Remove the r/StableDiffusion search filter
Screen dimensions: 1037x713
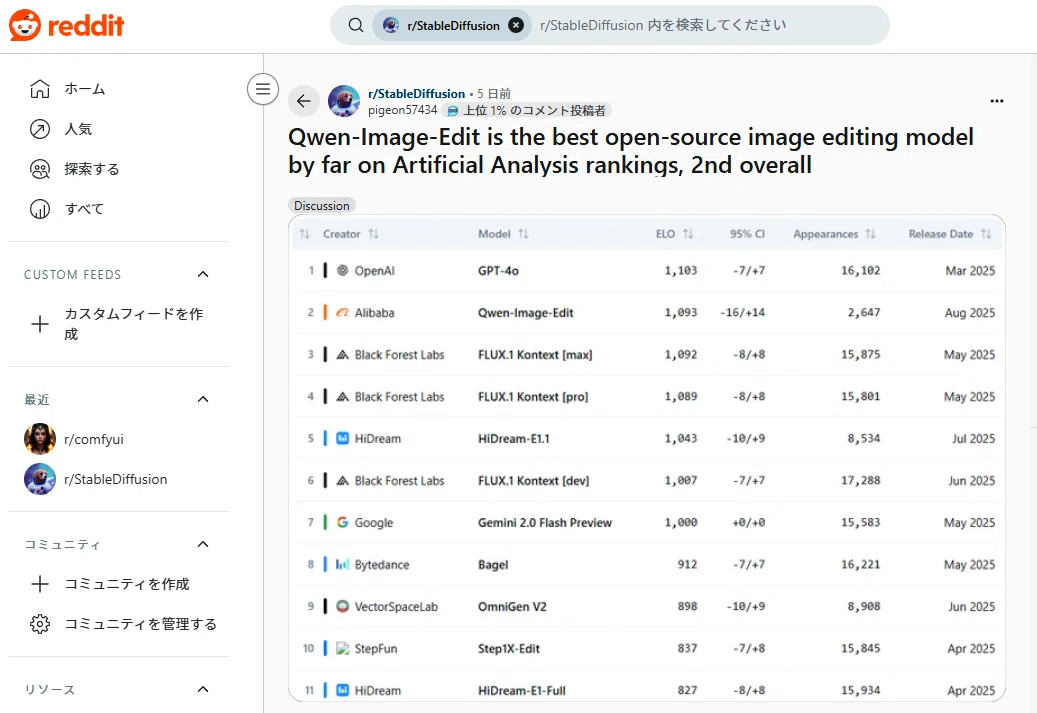(x=516, y=25)
